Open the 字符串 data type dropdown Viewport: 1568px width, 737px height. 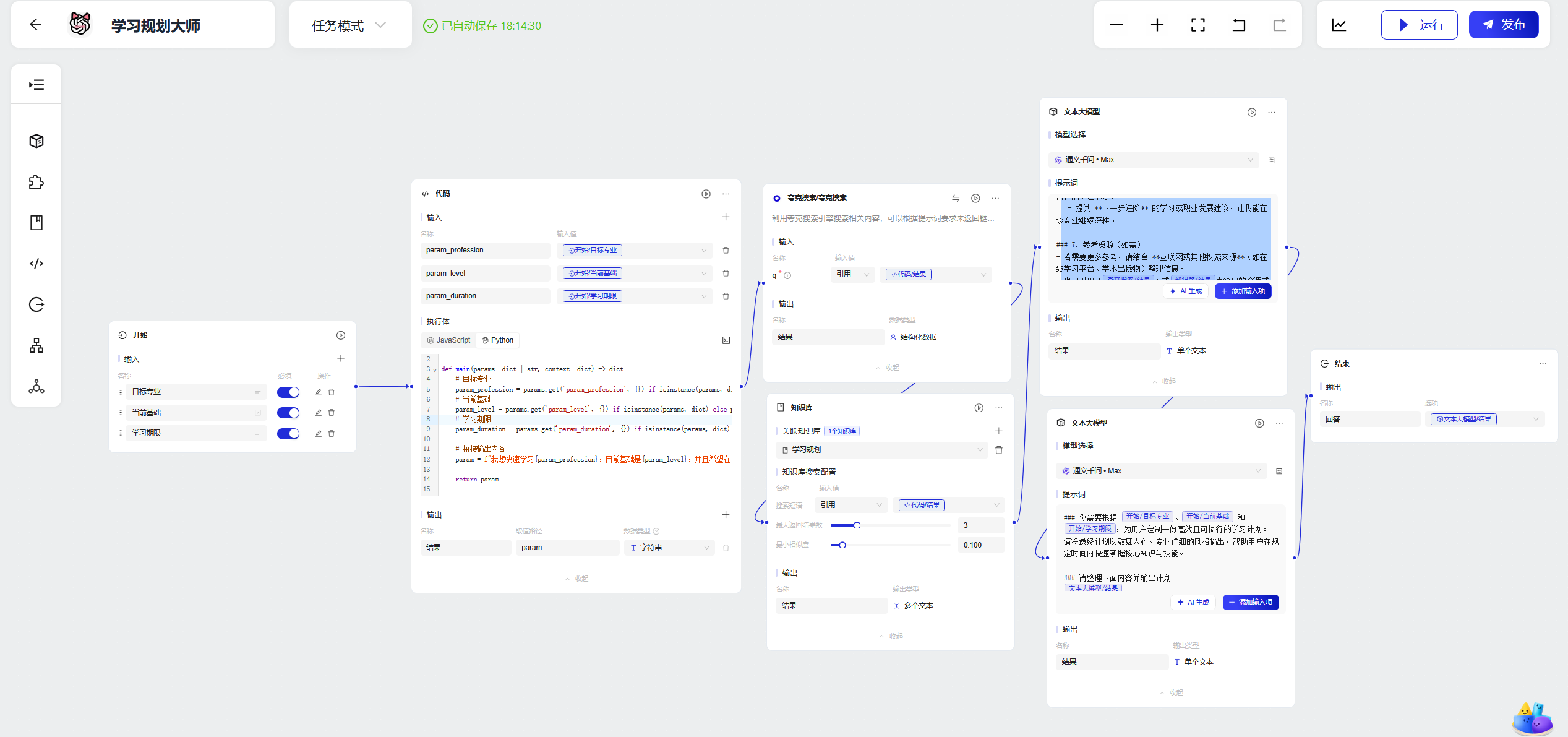[x=669, y=548]
